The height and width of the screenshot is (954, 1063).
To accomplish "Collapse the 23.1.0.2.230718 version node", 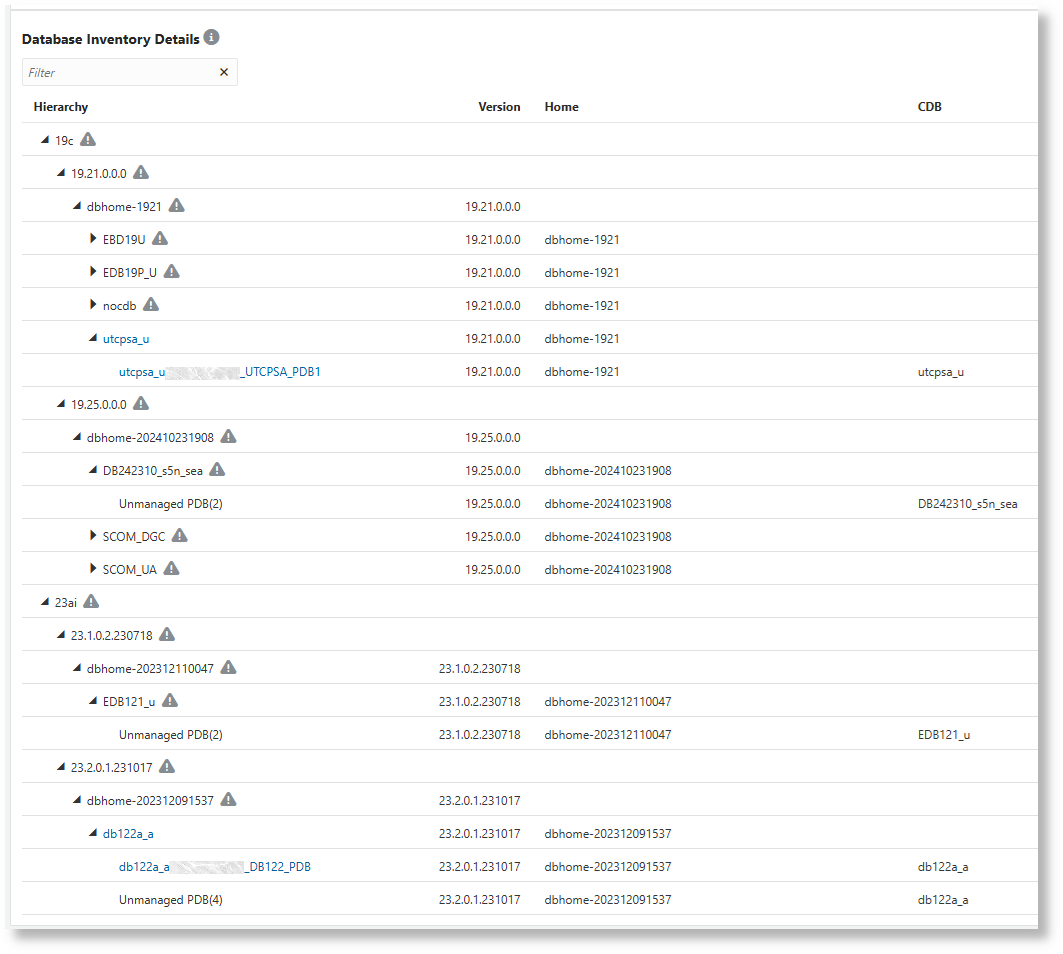I will tap(61, 635).
